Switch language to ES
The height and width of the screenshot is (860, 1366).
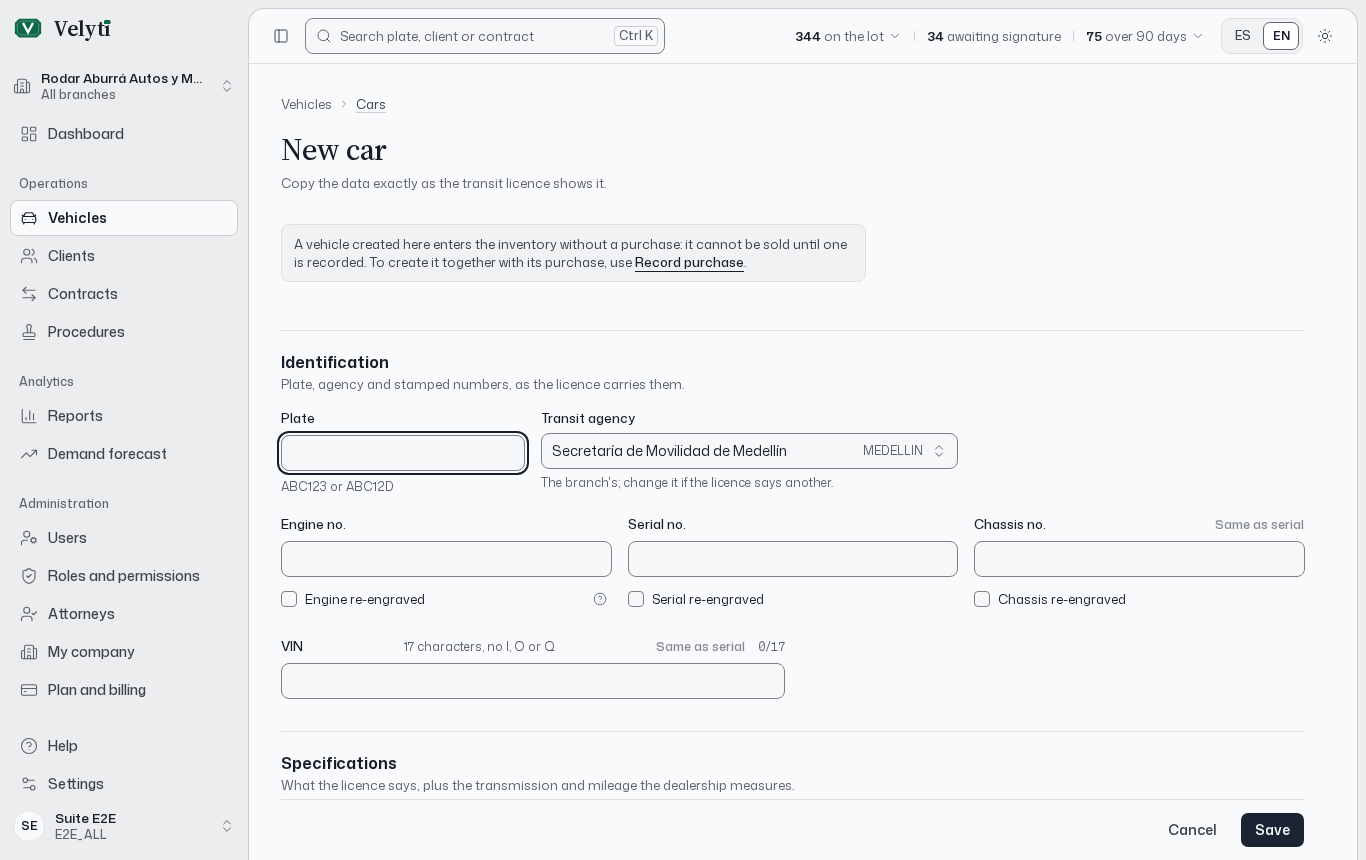(1243, 36)
